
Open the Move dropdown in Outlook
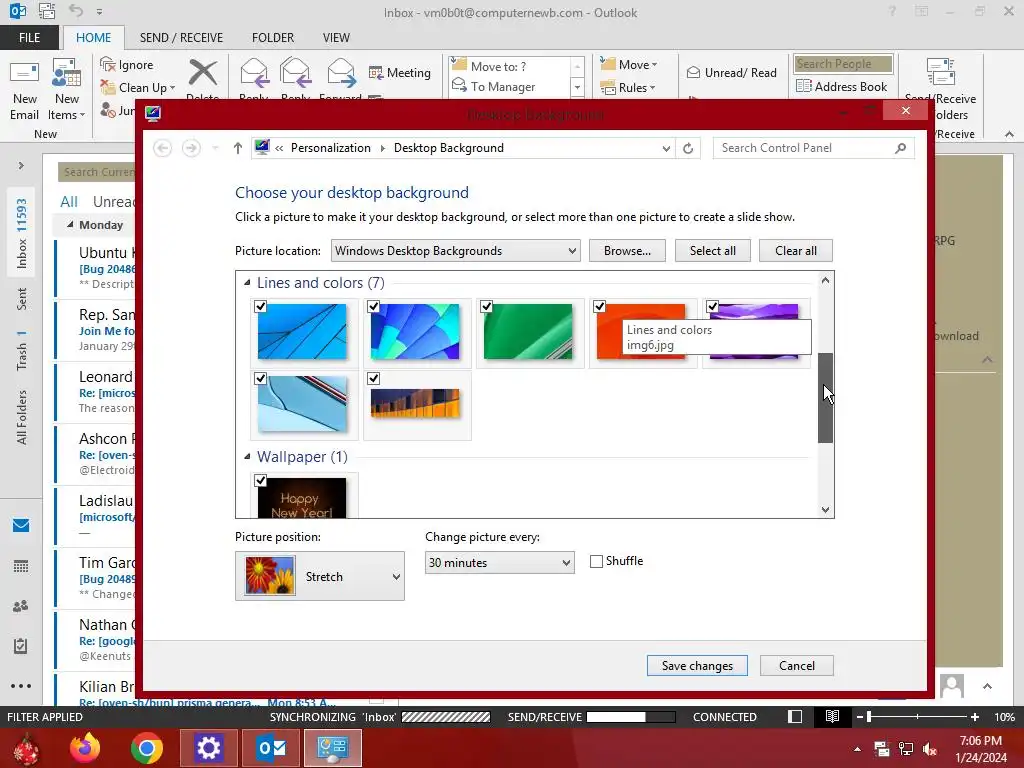tap(628, 64)
